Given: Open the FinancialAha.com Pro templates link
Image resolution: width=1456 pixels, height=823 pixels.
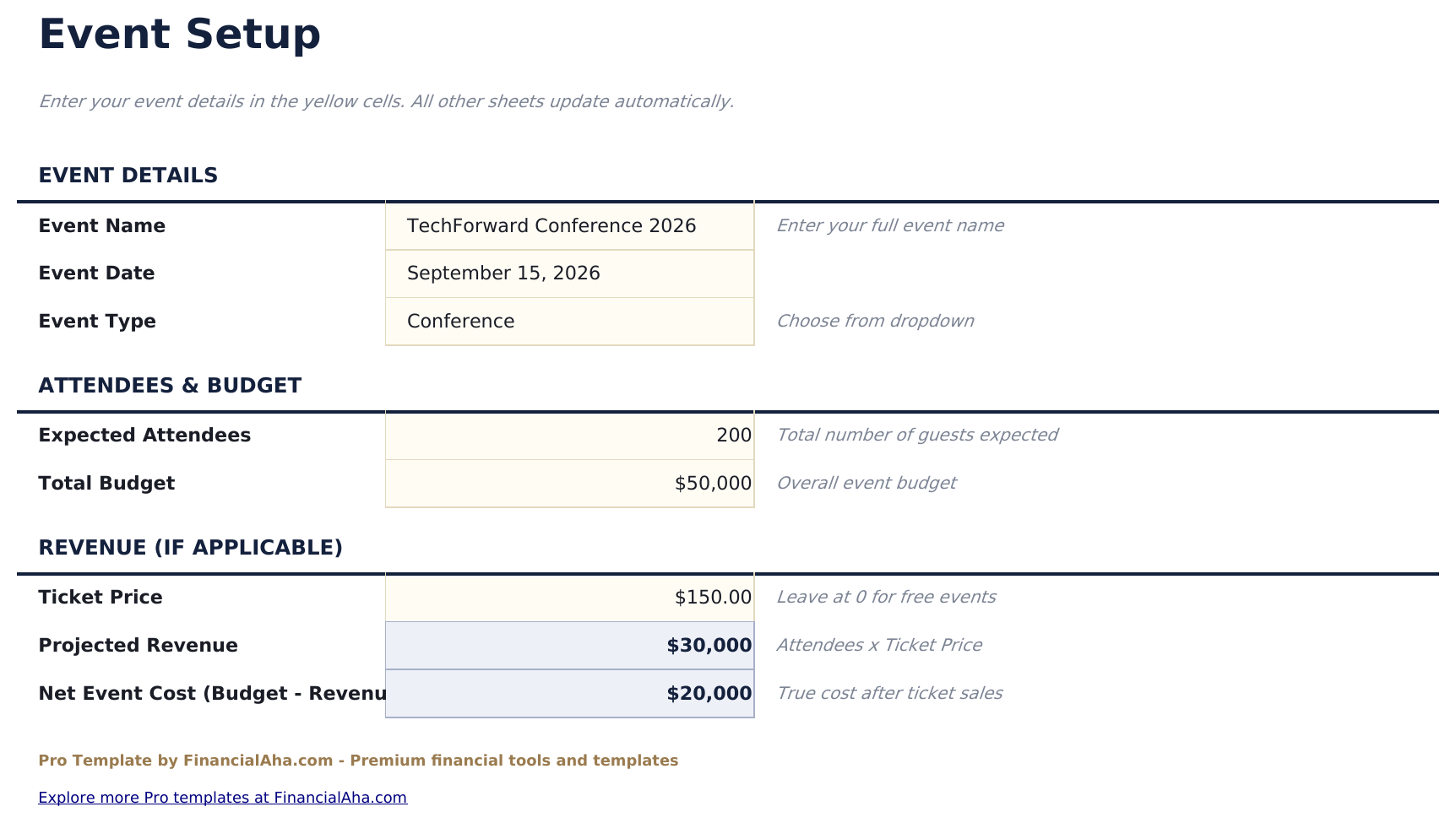Looking at the screenshot, I should pyautogui.click(x=222, y=798).
